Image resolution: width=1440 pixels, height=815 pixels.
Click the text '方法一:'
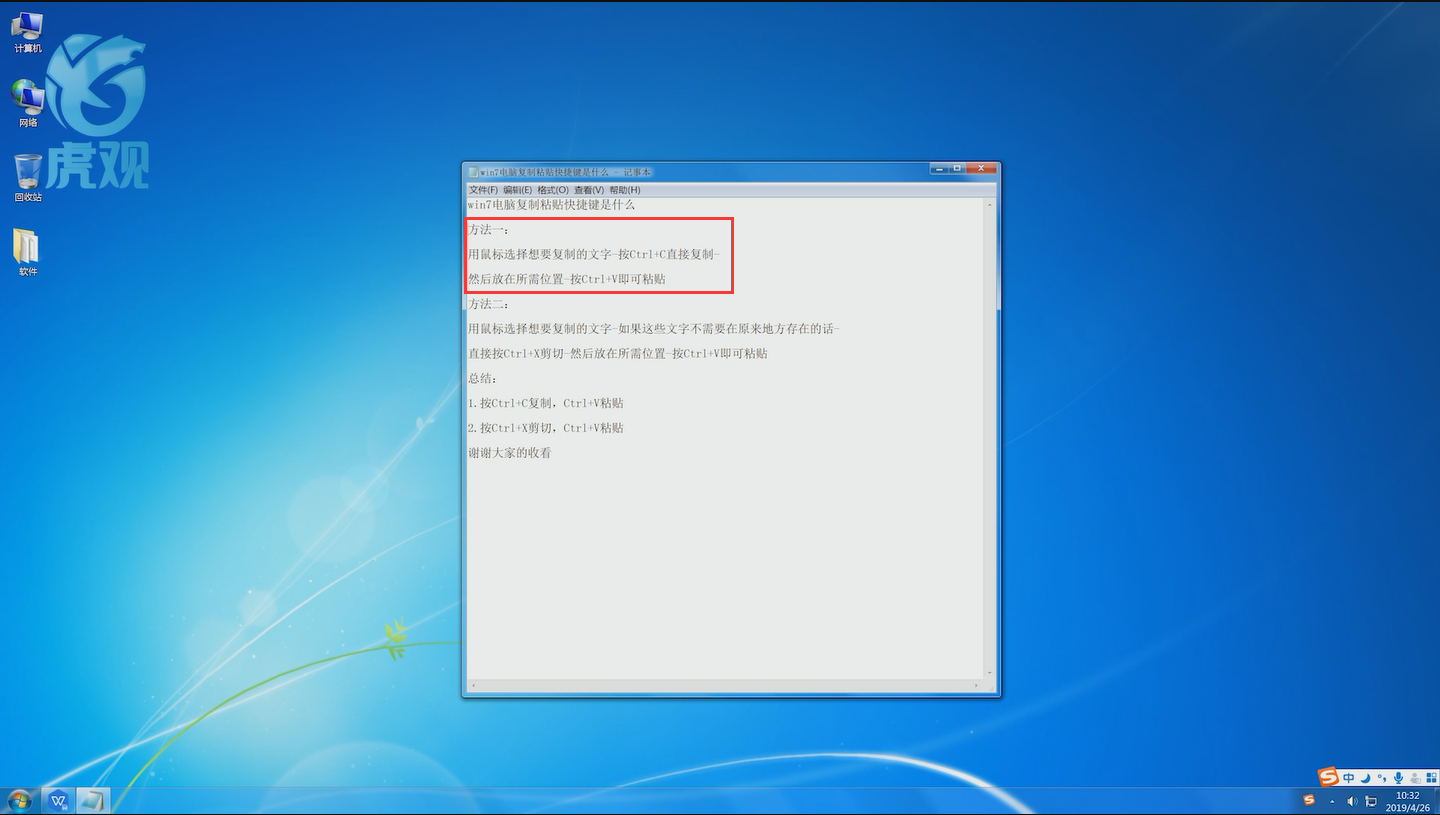[x=488, y=230]
